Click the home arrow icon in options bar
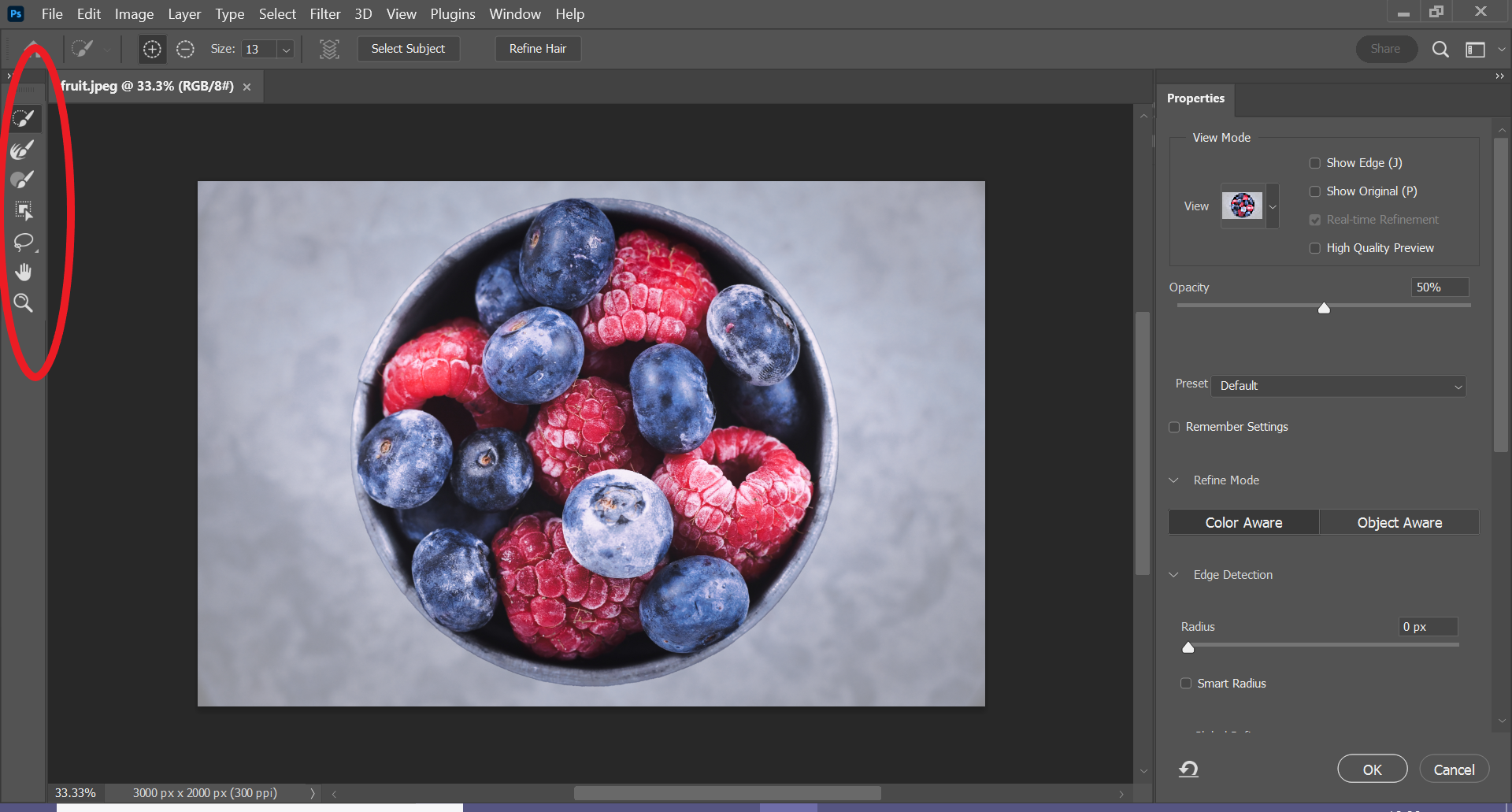This screenshot has width=1512, height=812. click(32, 49)
